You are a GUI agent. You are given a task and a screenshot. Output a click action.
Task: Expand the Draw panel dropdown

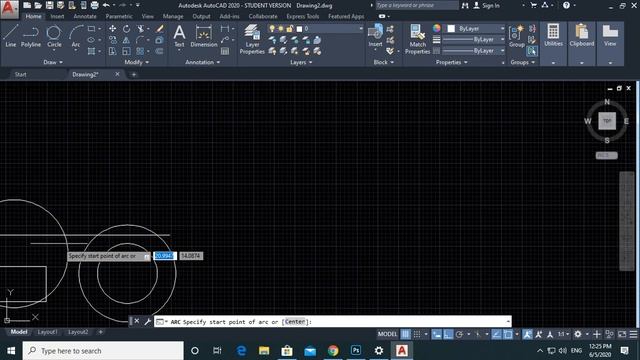point(53,62)
